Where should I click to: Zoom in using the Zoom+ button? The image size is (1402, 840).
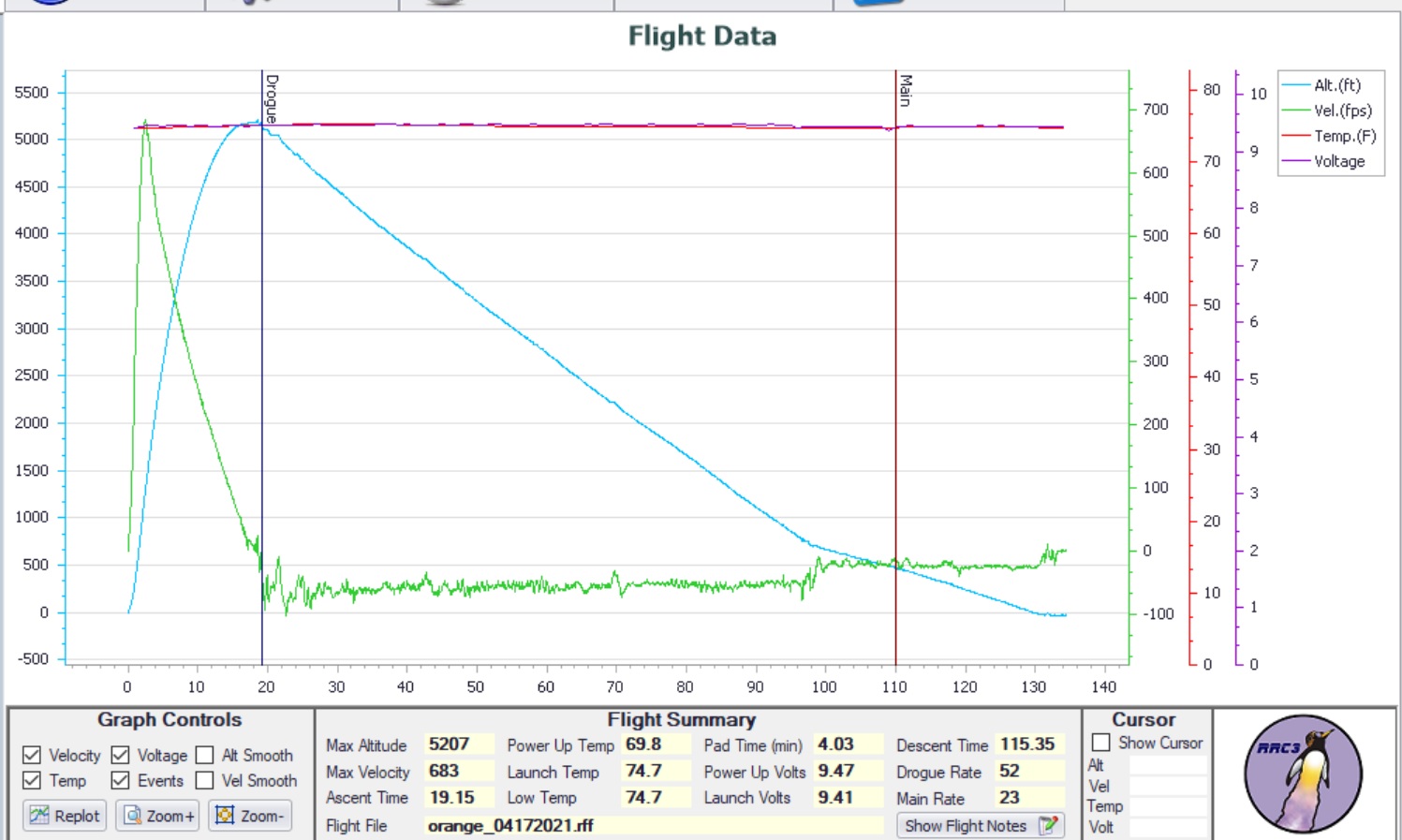[158, 816]
